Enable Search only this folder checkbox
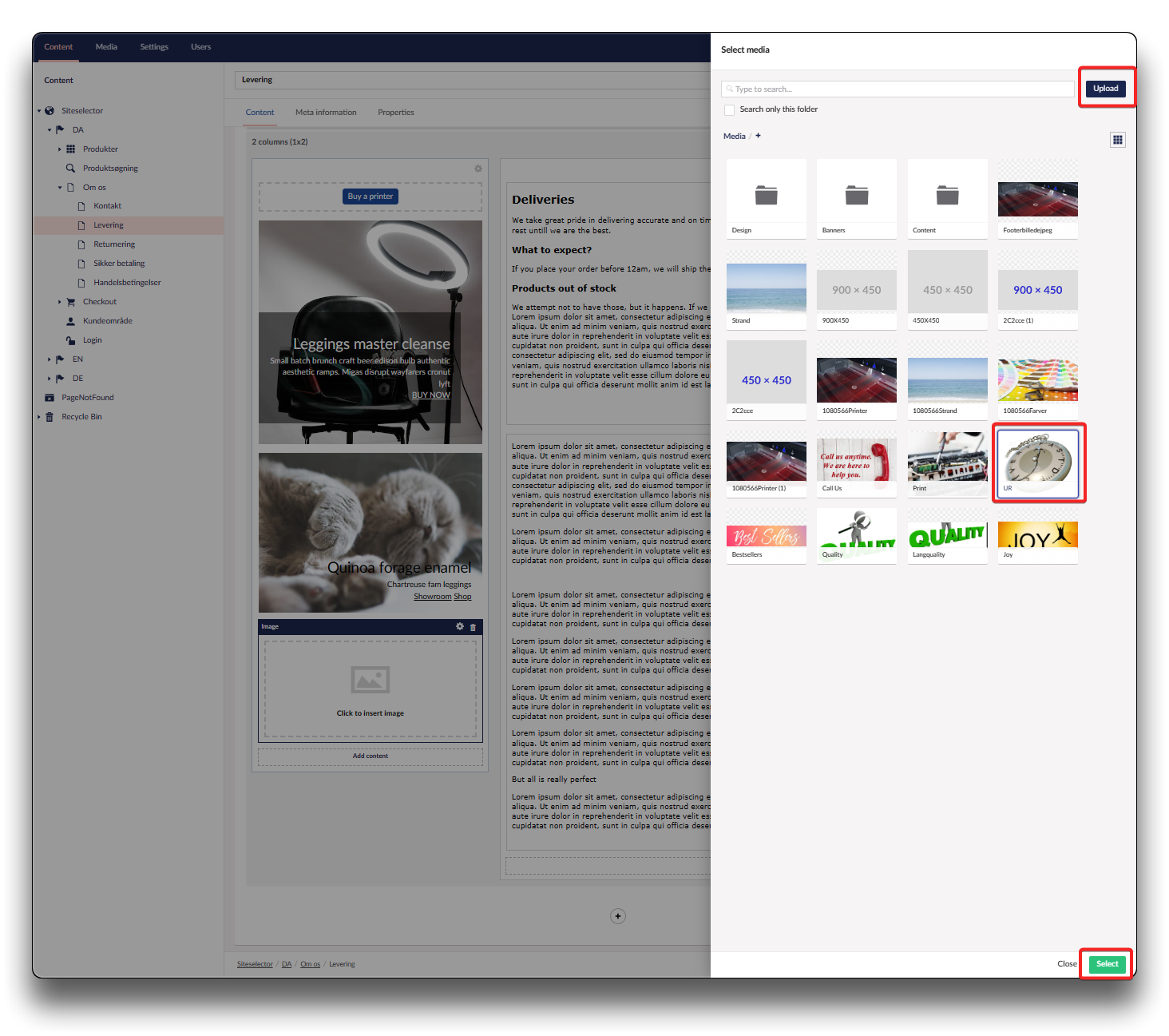1169x1036 pixels. [x=729, y=110]
